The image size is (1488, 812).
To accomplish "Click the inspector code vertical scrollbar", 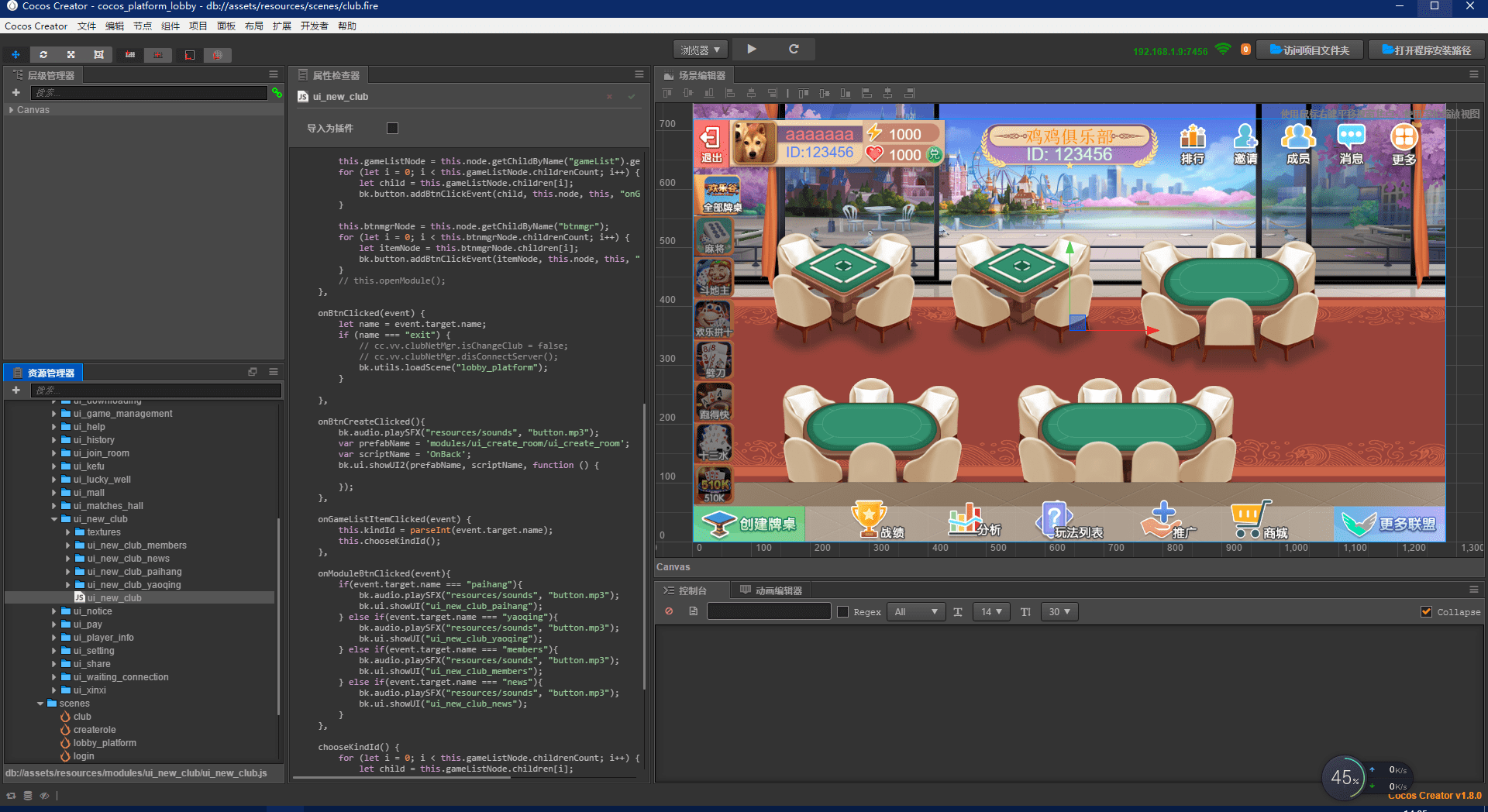I will click(644, 546).
